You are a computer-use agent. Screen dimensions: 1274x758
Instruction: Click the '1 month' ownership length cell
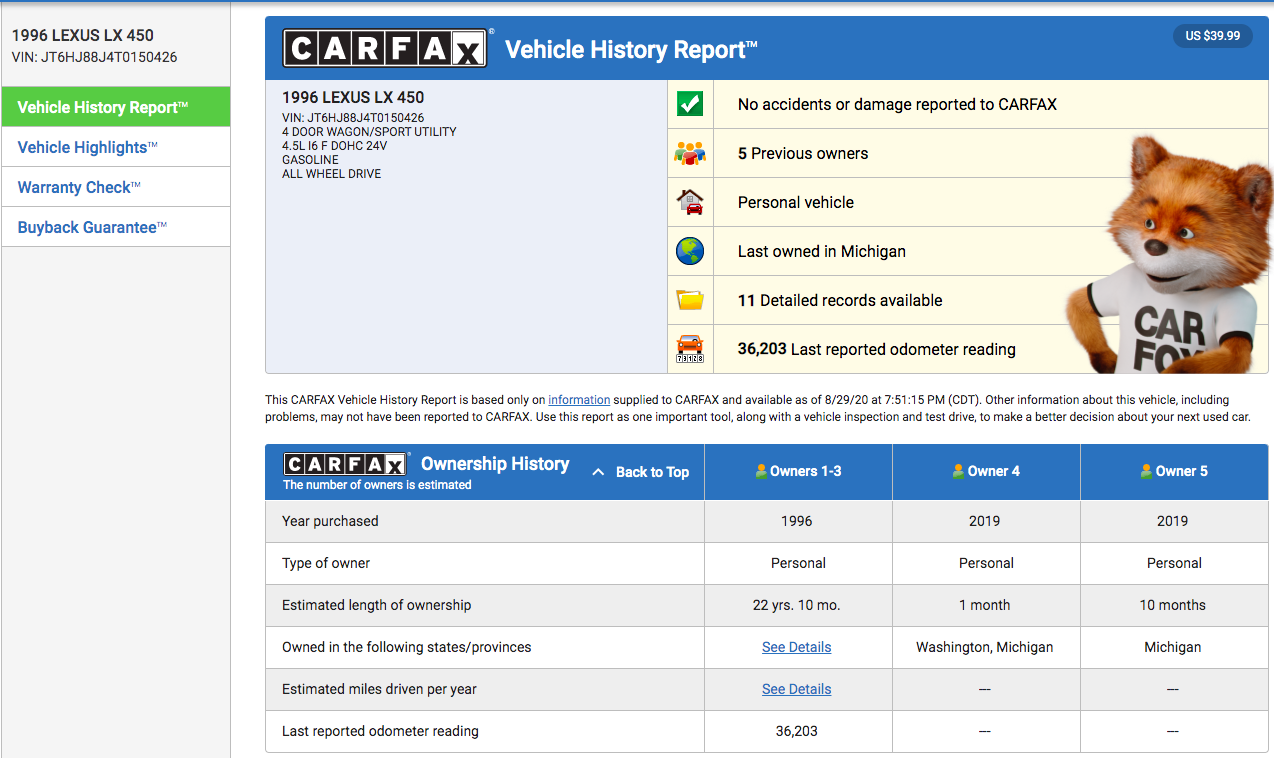click(x=985, y=605)
